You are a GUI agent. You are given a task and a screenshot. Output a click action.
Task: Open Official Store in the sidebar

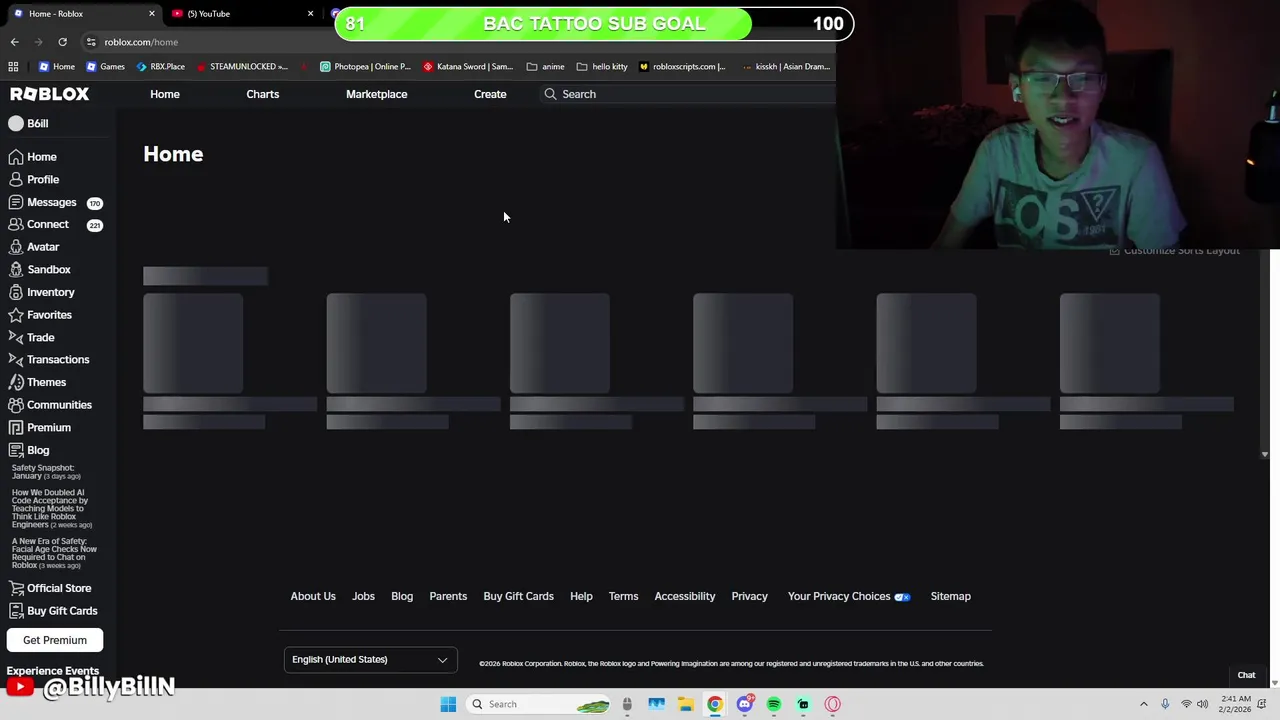tap(50, 588)
